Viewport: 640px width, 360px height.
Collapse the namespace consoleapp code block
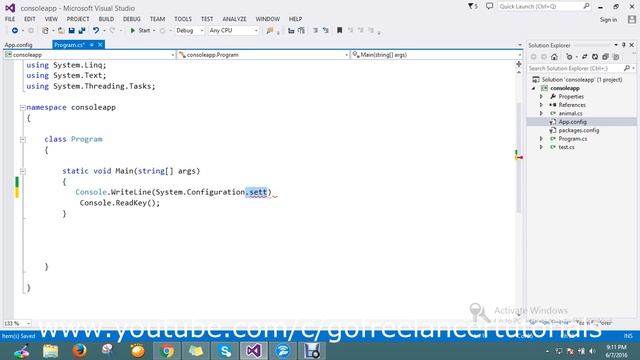tap(23, 108)
